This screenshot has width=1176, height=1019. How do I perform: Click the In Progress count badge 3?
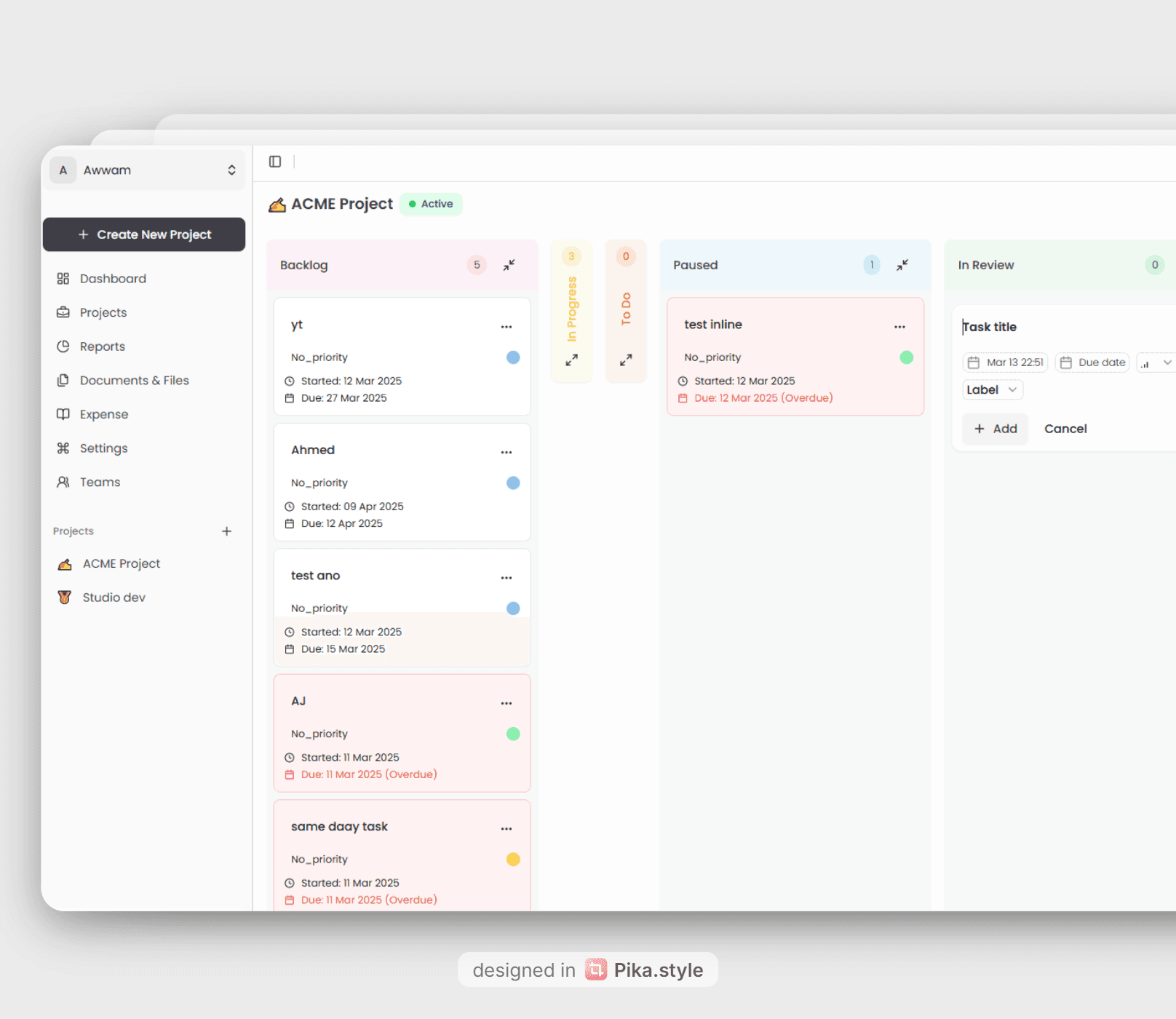571,256
